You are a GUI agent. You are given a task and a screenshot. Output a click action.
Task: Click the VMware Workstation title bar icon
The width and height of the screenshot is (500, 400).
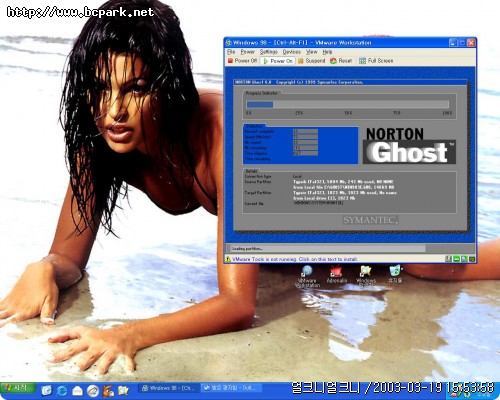(229, 43)
